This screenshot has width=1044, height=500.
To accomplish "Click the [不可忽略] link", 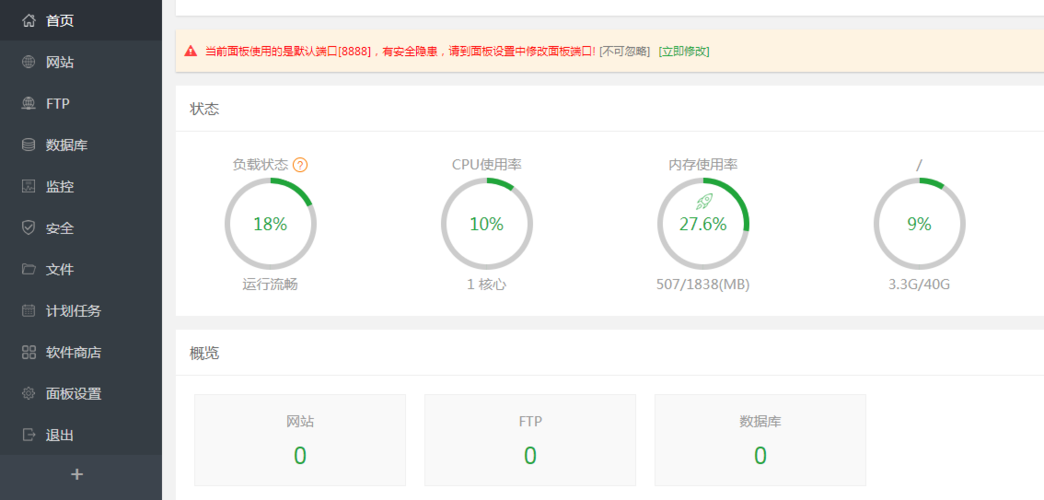I will 625,51.
